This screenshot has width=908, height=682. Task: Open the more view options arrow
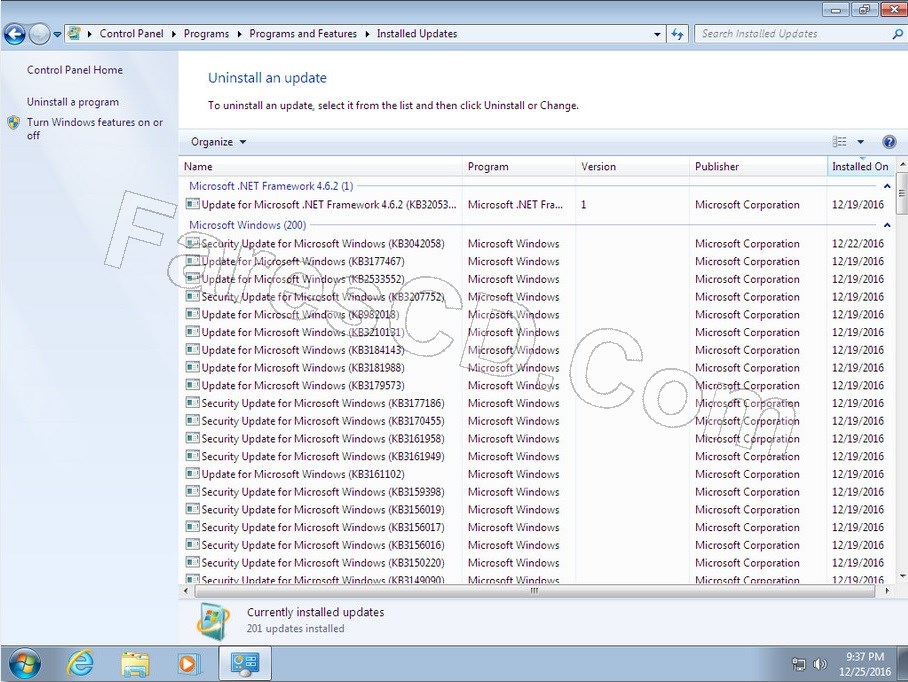tap(861, 142)
